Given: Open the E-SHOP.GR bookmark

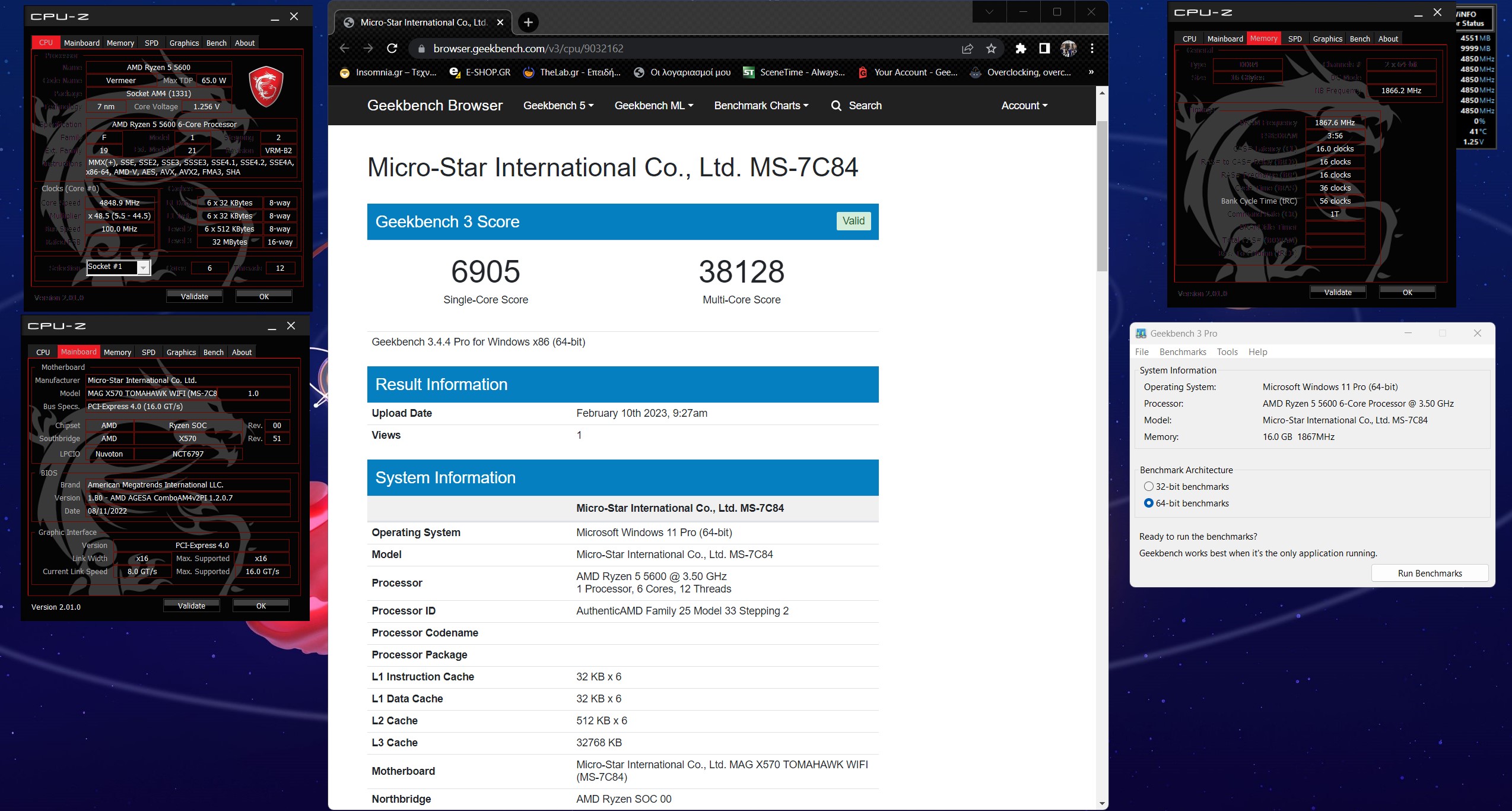Looking at the screenshot, I should tap(480, 72).
